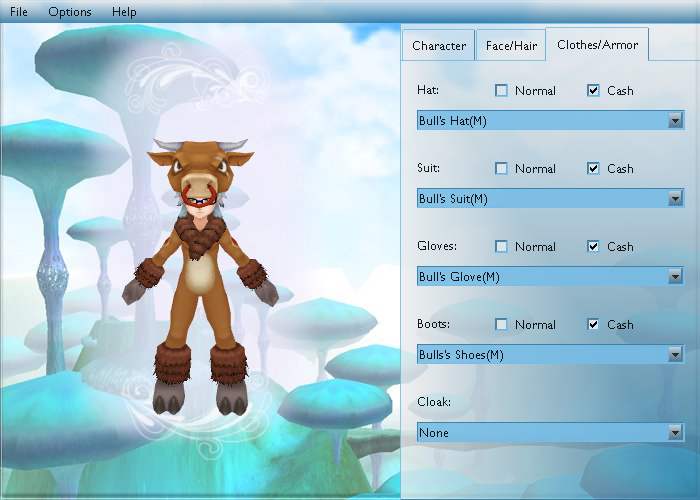This screenshot has height=500, width=700.
Task: Switch to the Character tab
Action: [438, 45]
